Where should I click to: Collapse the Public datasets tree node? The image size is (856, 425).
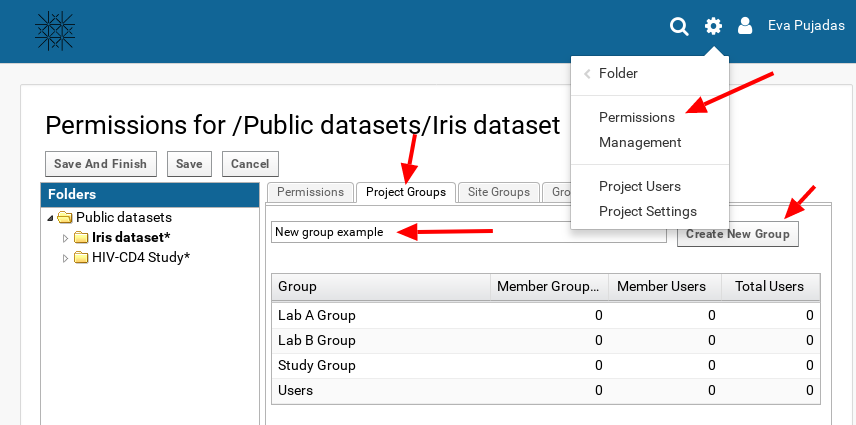[x=50, y=218]
